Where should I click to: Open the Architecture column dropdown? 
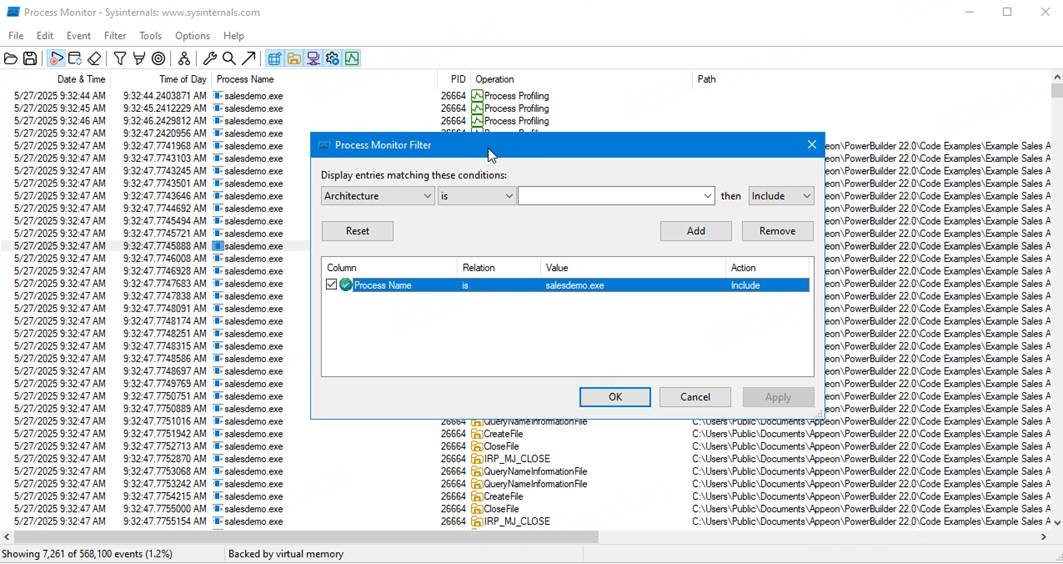coord(378,196)
